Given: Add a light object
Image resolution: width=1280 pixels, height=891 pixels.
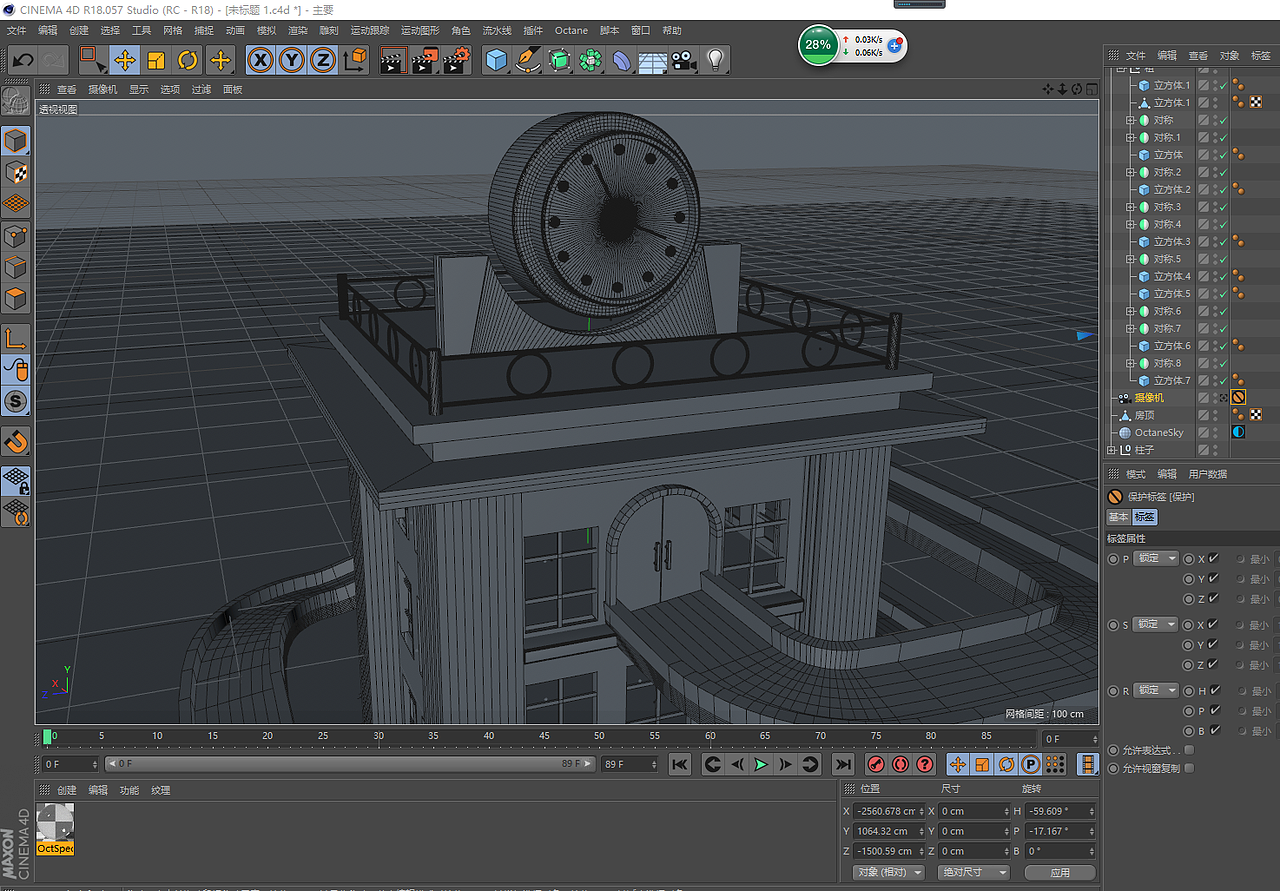Looking at the screenshot, I should pyautogui.click(x=714, y=60).
